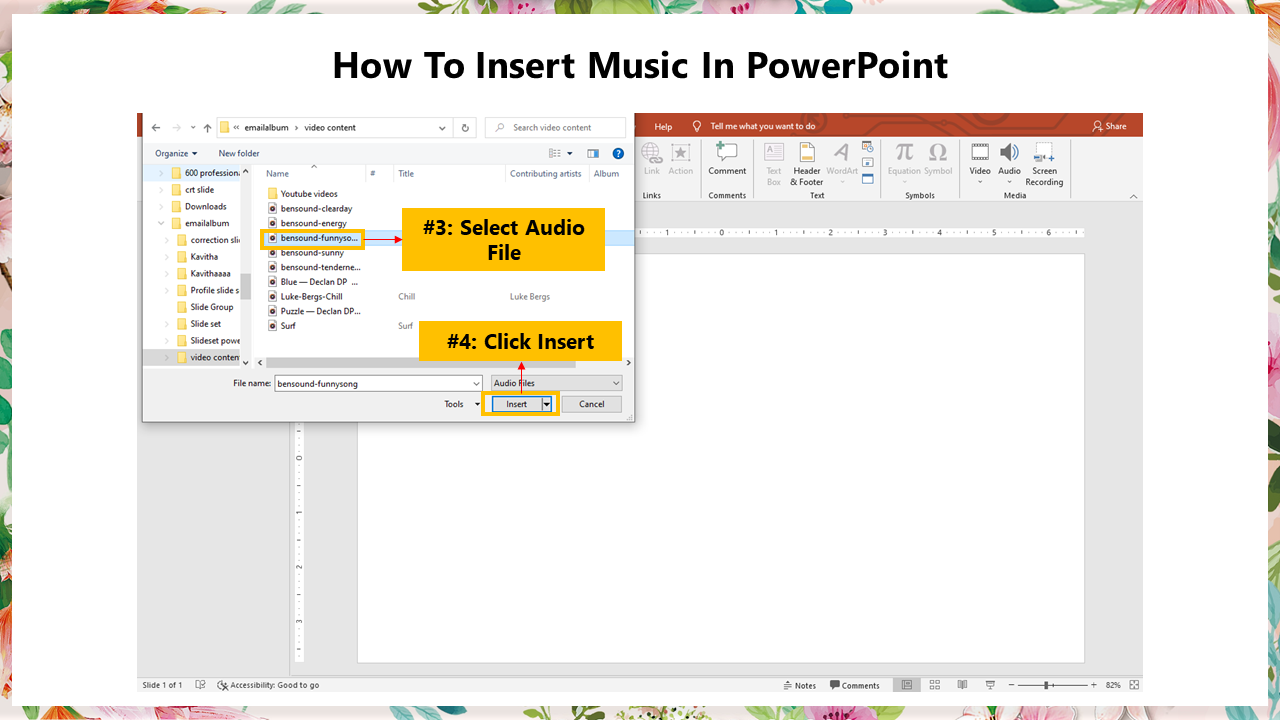The width and height of the screenshot is (1280, 720).
Task: Start Screen Recording
Action: coord(1044,164)
